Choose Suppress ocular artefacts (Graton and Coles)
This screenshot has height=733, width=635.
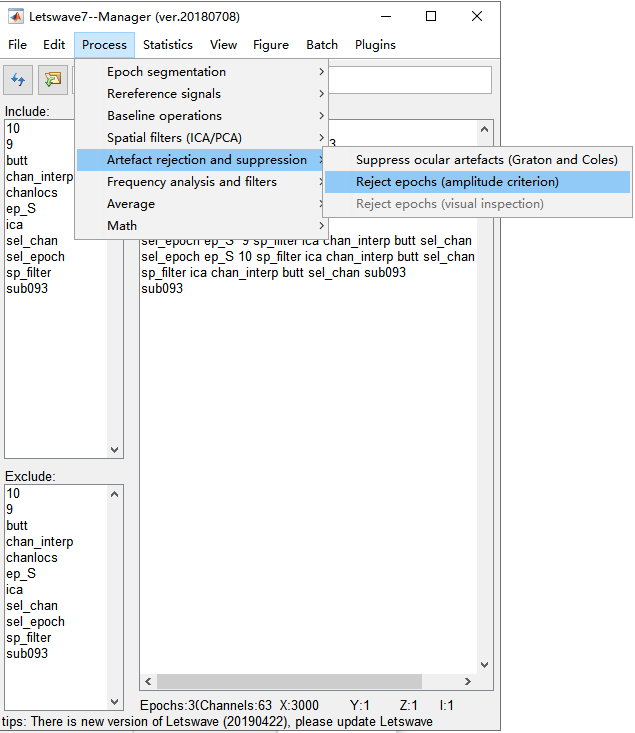[477, 160]
